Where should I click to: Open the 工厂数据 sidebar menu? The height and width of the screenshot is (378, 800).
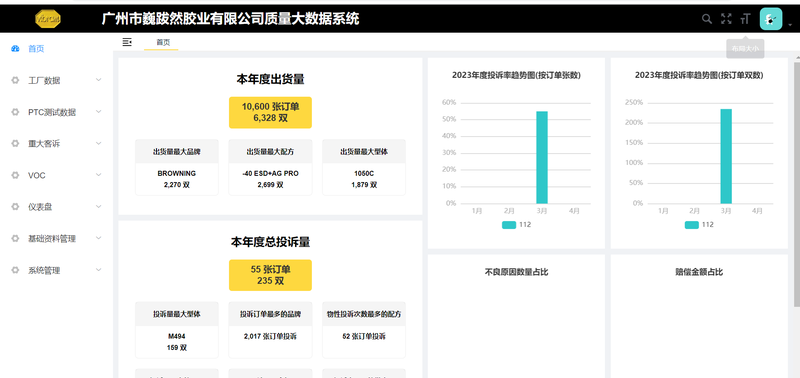[x=56, y=81]
